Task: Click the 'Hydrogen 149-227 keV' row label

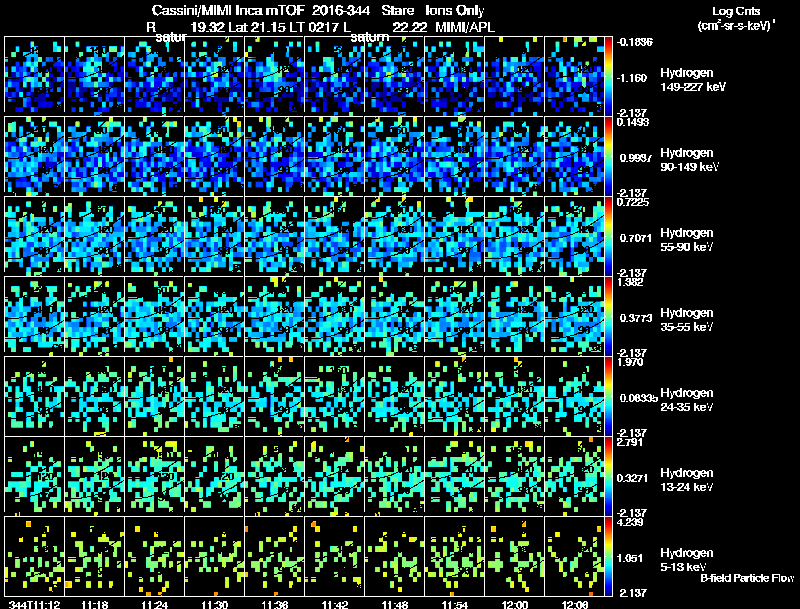Action: pos(693,80)
